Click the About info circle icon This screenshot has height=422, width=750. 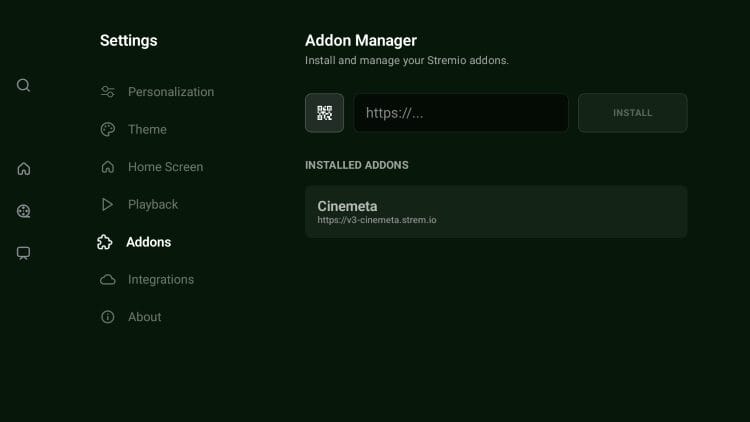(108, 317)
